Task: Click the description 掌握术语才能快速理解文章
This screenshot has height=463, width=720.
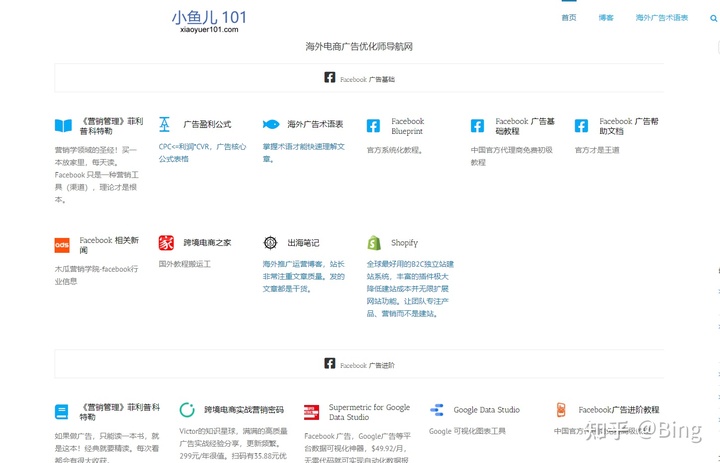Action: 304,152
